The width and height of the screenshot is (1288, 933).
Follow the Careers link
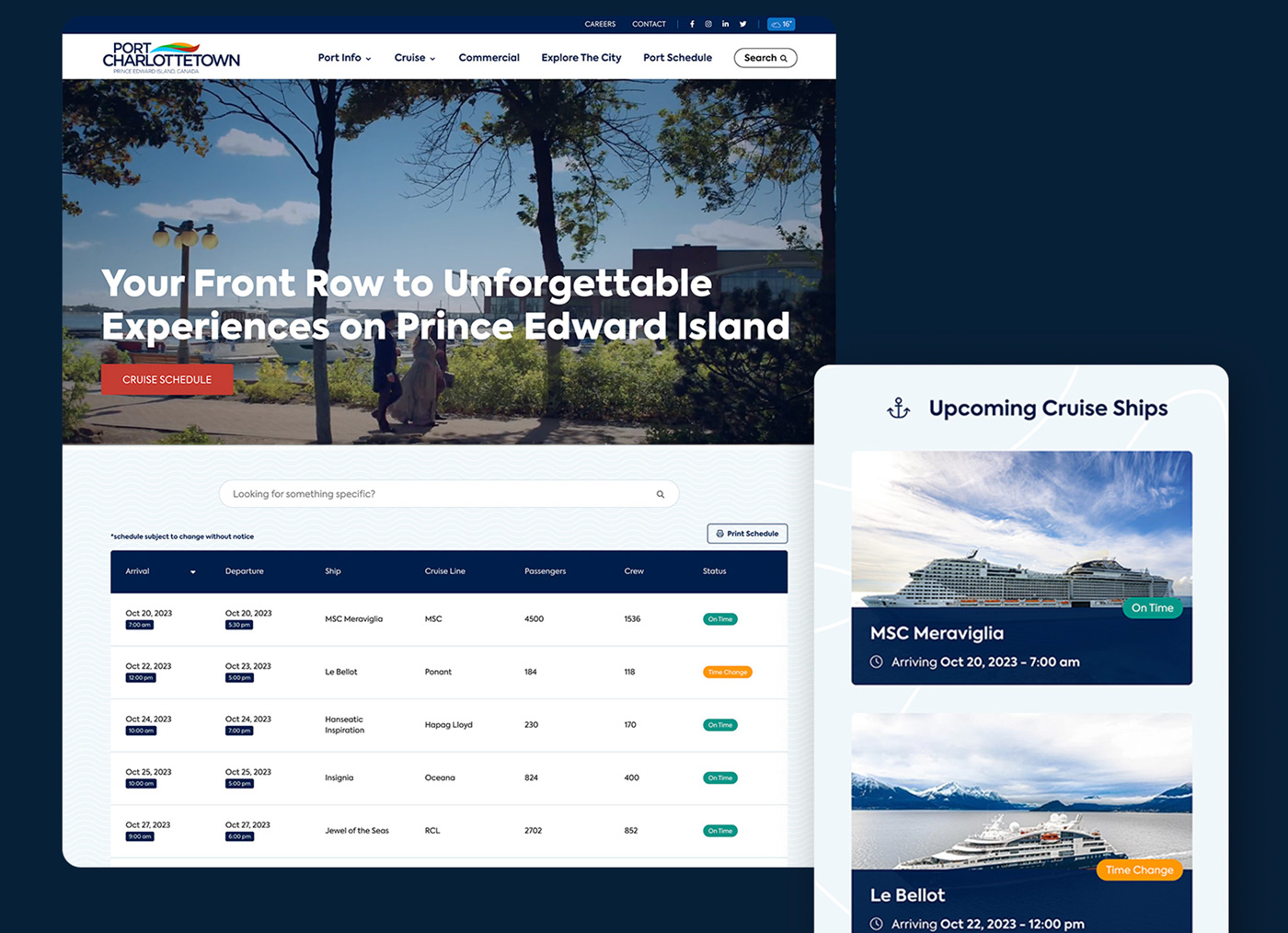point(600,24)
